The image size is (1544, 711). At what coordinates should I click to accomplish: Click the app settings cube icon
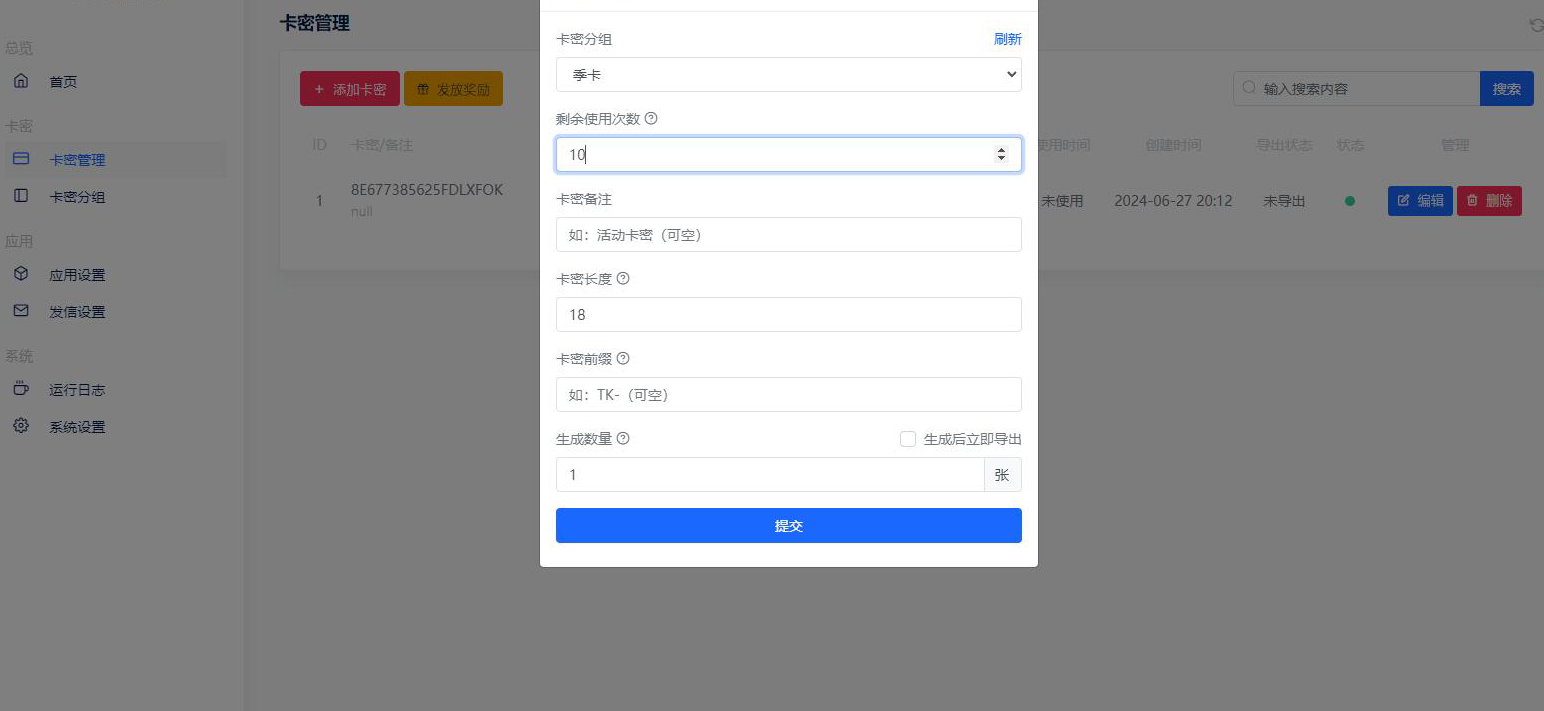pos(21,274)
